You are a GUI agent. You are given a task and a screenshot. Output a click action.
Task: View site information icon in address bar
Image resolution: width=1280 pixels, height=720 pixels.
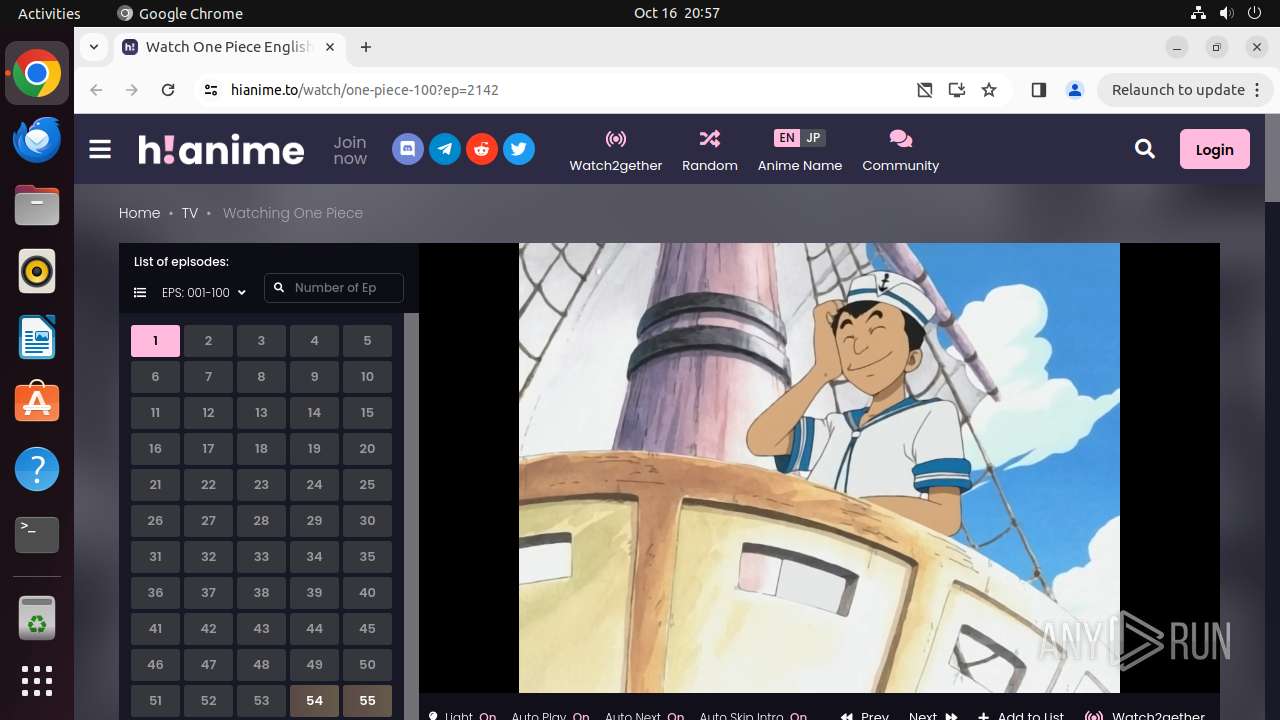(210, 90)
